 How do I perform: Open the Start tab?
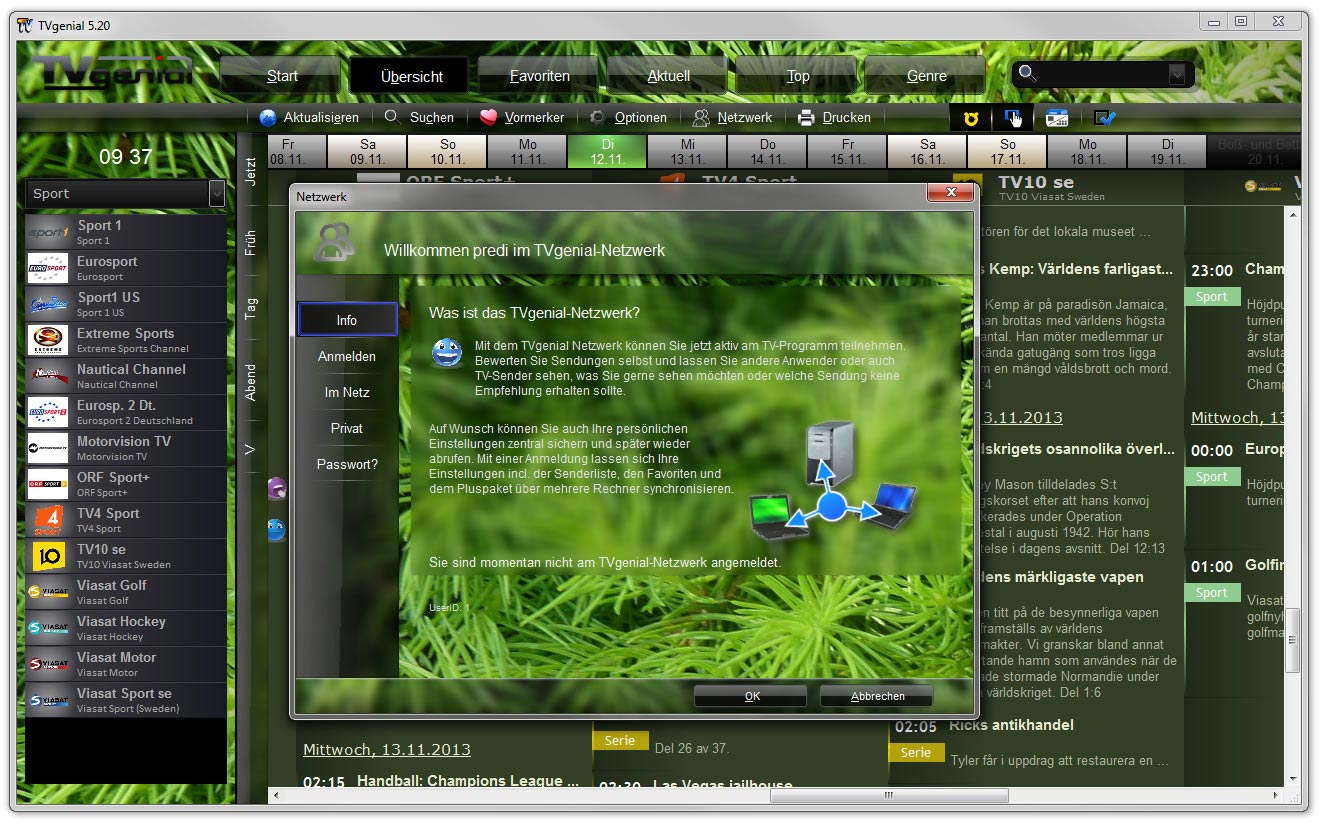tap(282, 76)
